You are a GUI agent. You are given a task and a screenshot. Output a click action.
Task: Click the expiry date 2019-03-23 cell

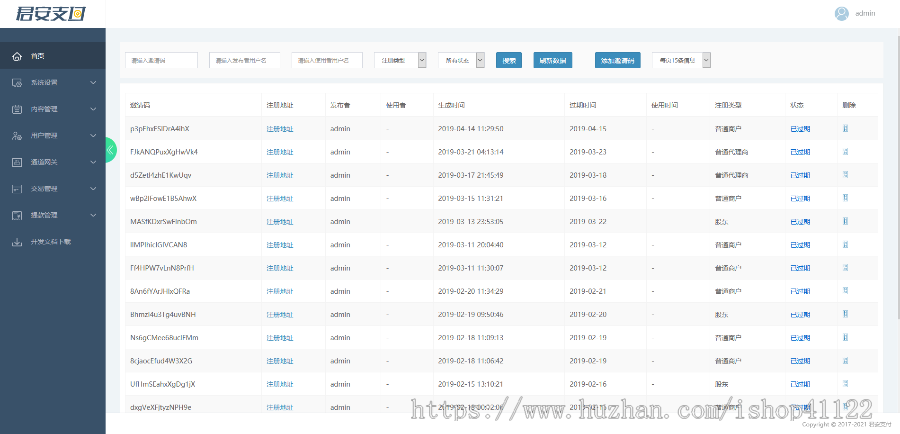(x=588, y=152)
